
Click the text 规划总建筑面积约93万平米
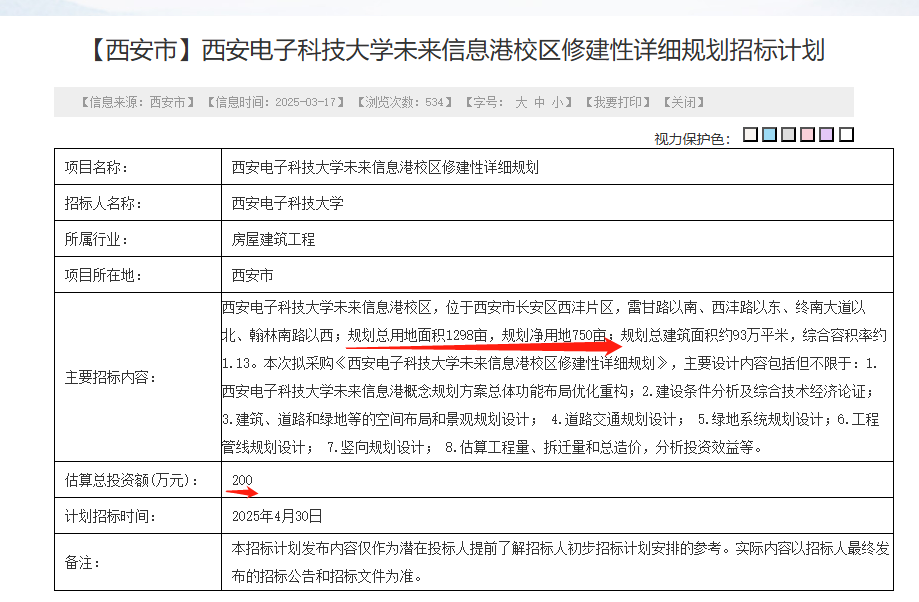point(704,335)
